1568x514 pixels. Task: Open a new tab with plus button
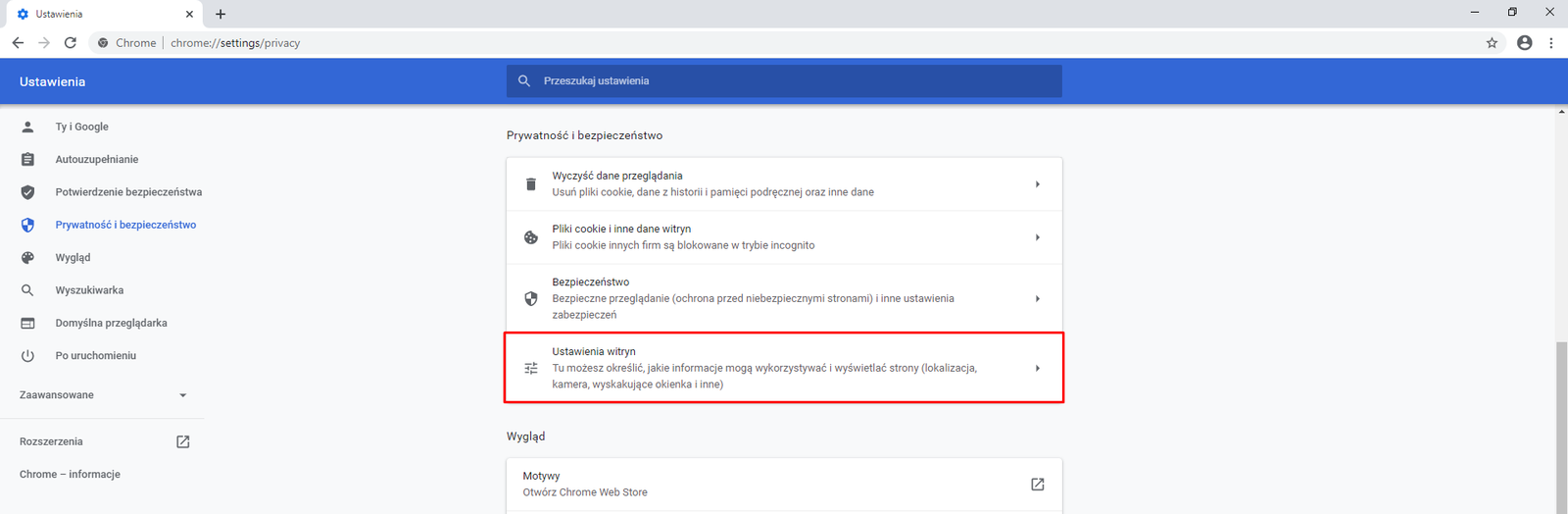click(220, 14)
